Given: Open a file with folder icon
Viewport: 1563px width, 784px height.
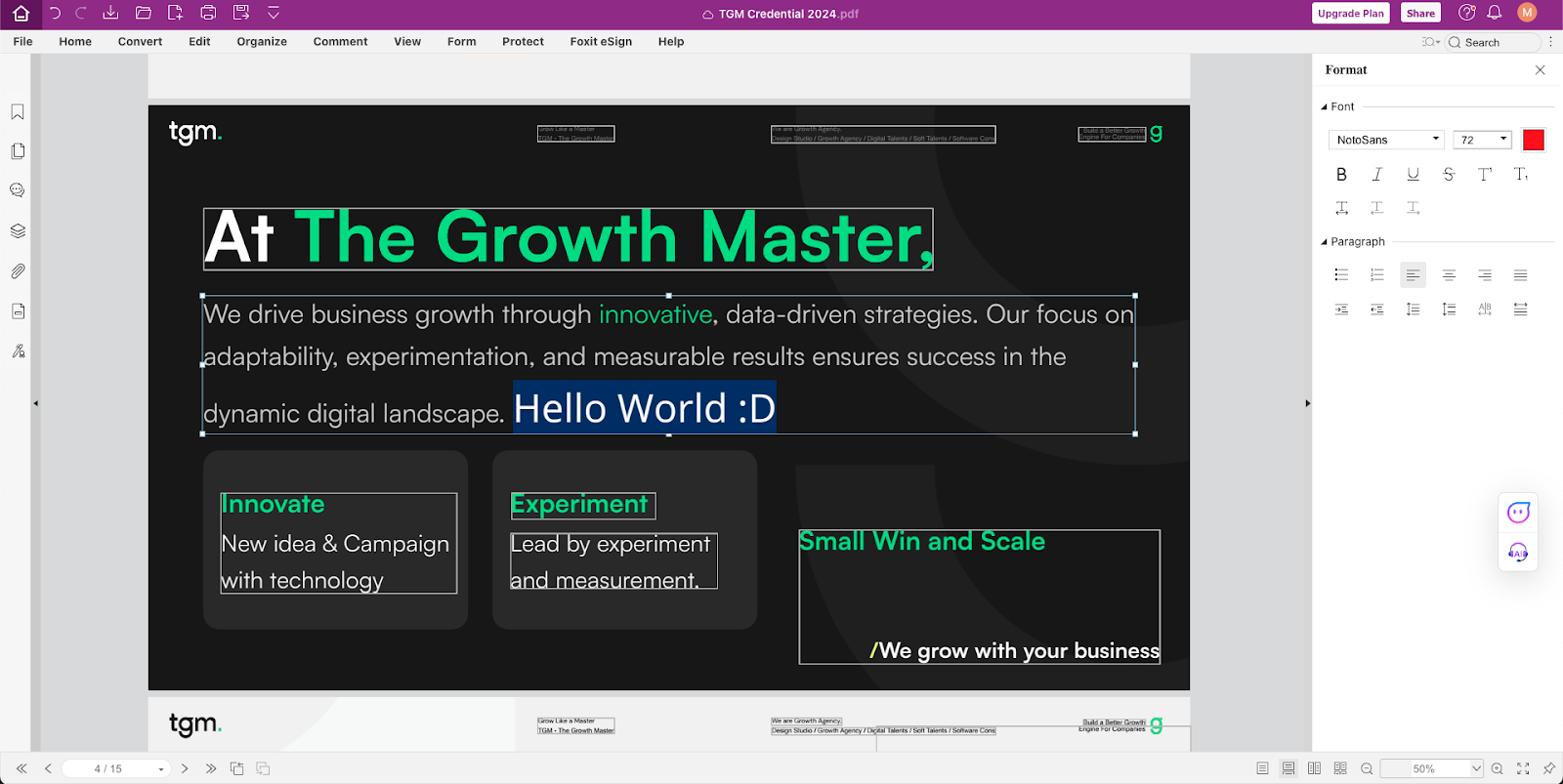Looking at the screenshot, I should click(143, 14).
